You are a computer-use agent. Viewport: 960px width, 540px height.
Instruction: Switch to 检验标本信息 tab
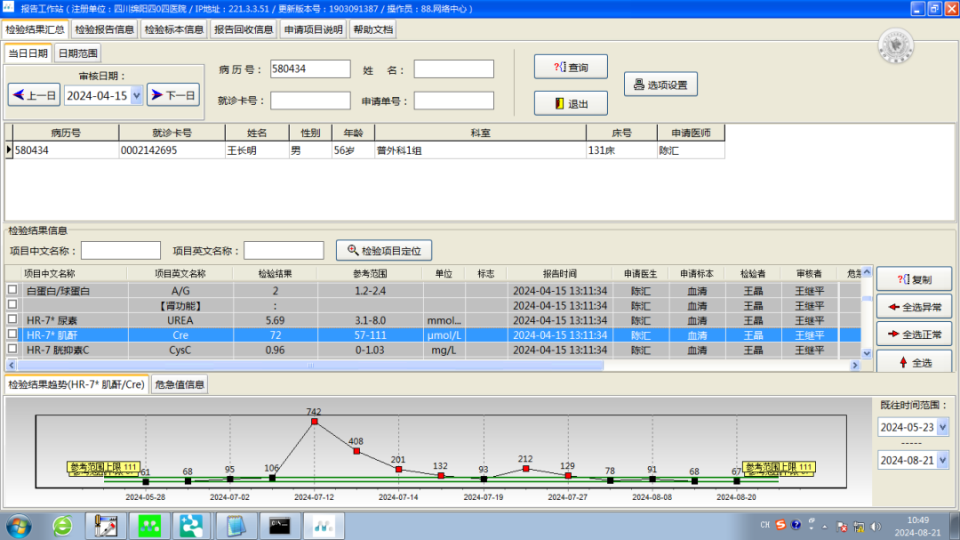click(x=174, y=29)
